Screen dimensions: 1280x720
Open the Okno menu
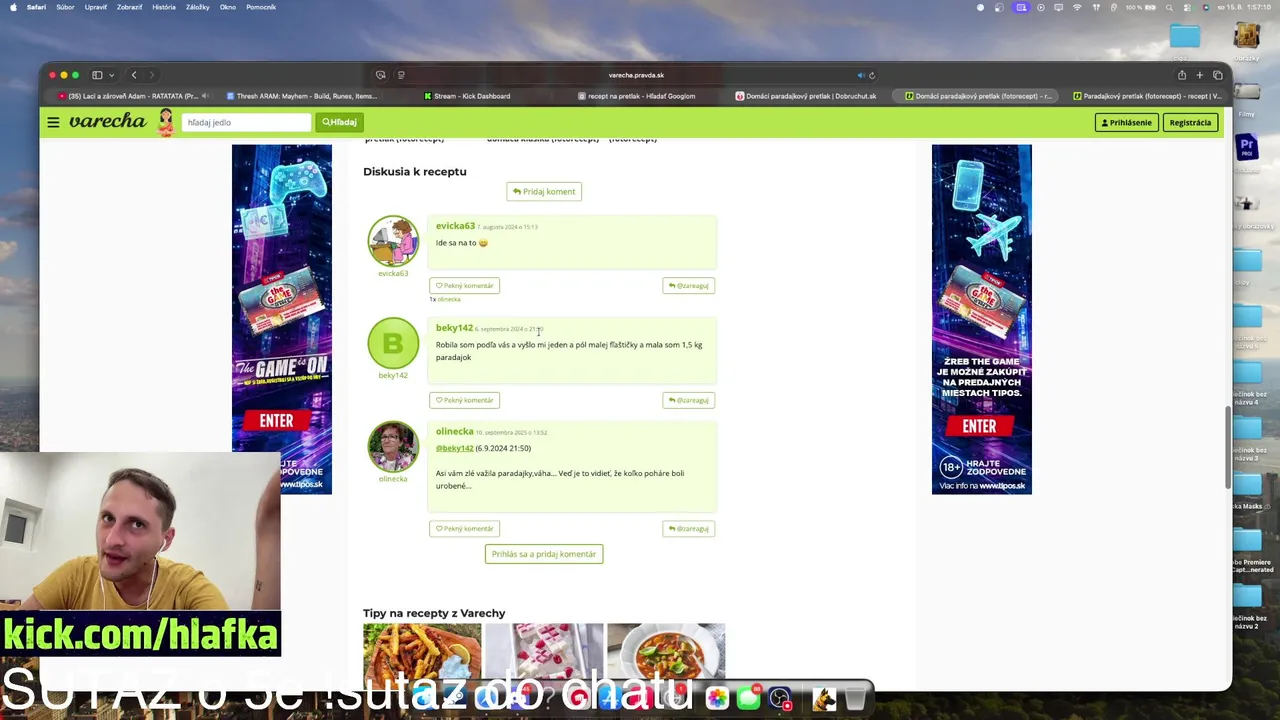click(228, 7)
